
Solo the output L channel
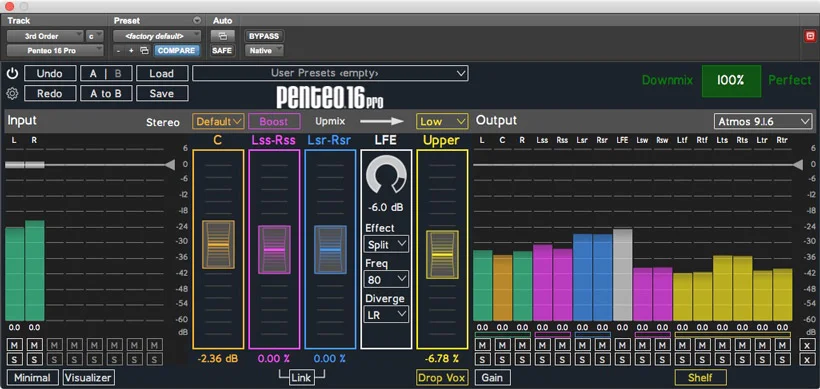(482, 359)
